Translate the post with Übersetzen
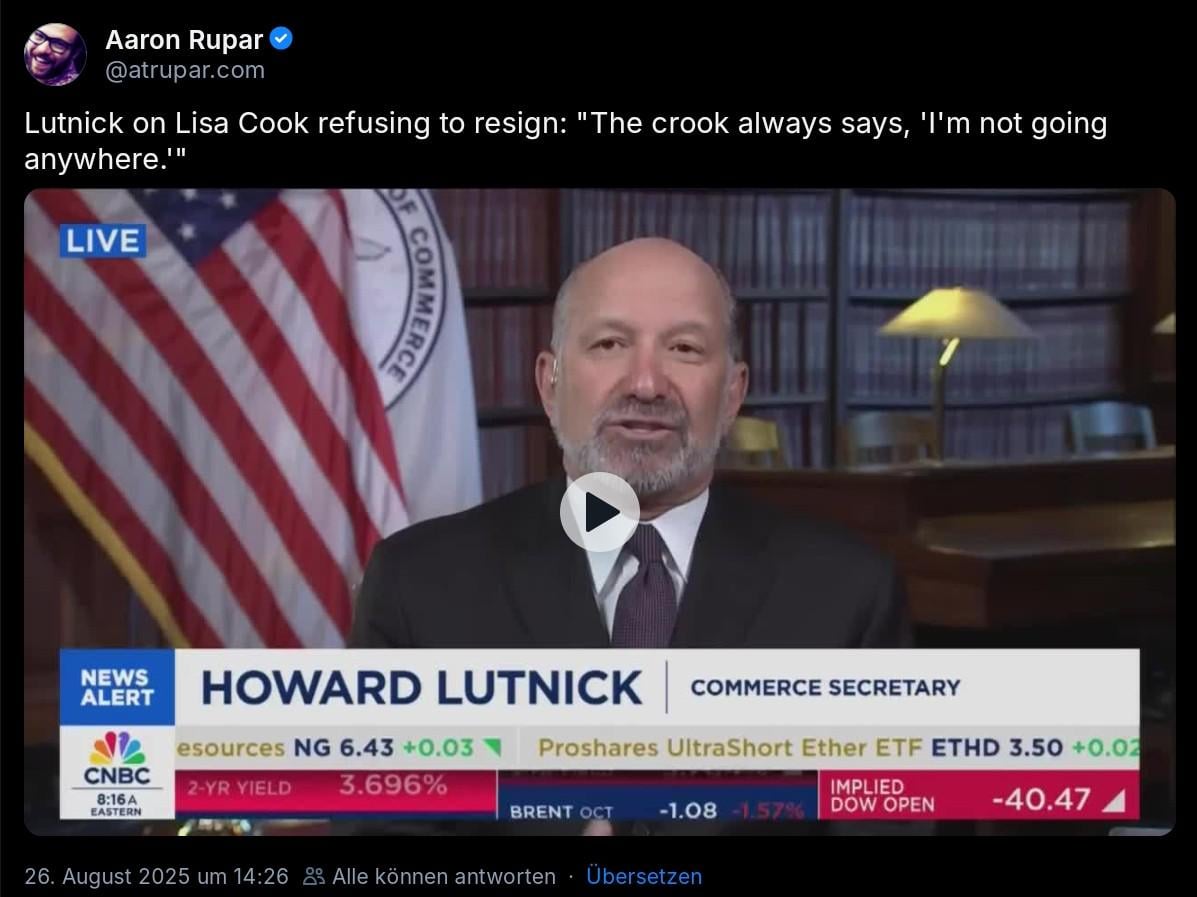Viewport: 1197px width, 897px height. tap(644, 876)
